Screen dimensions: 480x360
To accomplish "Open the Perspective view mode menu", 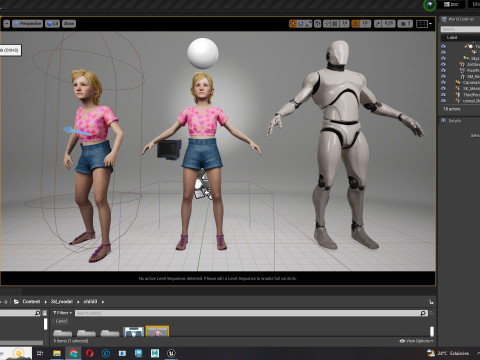I will pos(27,24).
